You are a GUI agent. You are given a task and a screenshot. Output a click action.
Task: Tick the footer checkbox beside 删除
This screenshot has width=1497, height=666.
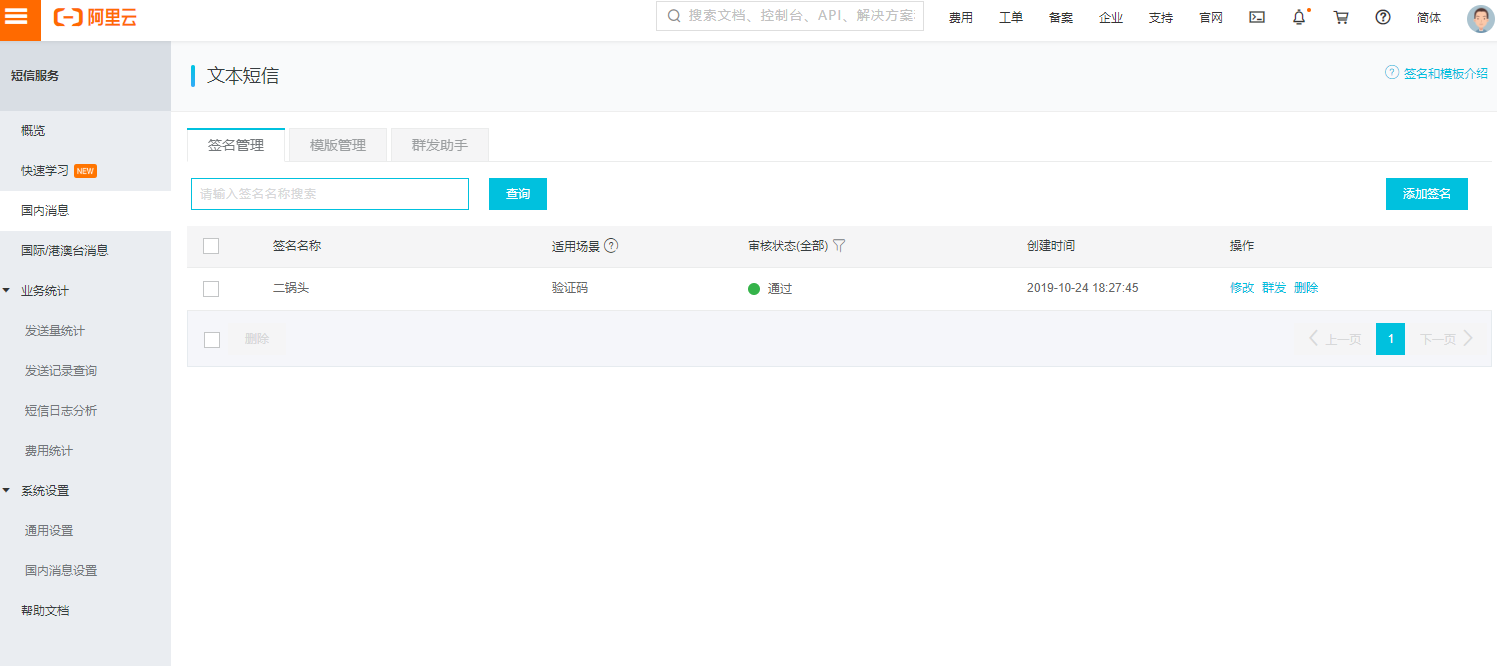[212, 339]
